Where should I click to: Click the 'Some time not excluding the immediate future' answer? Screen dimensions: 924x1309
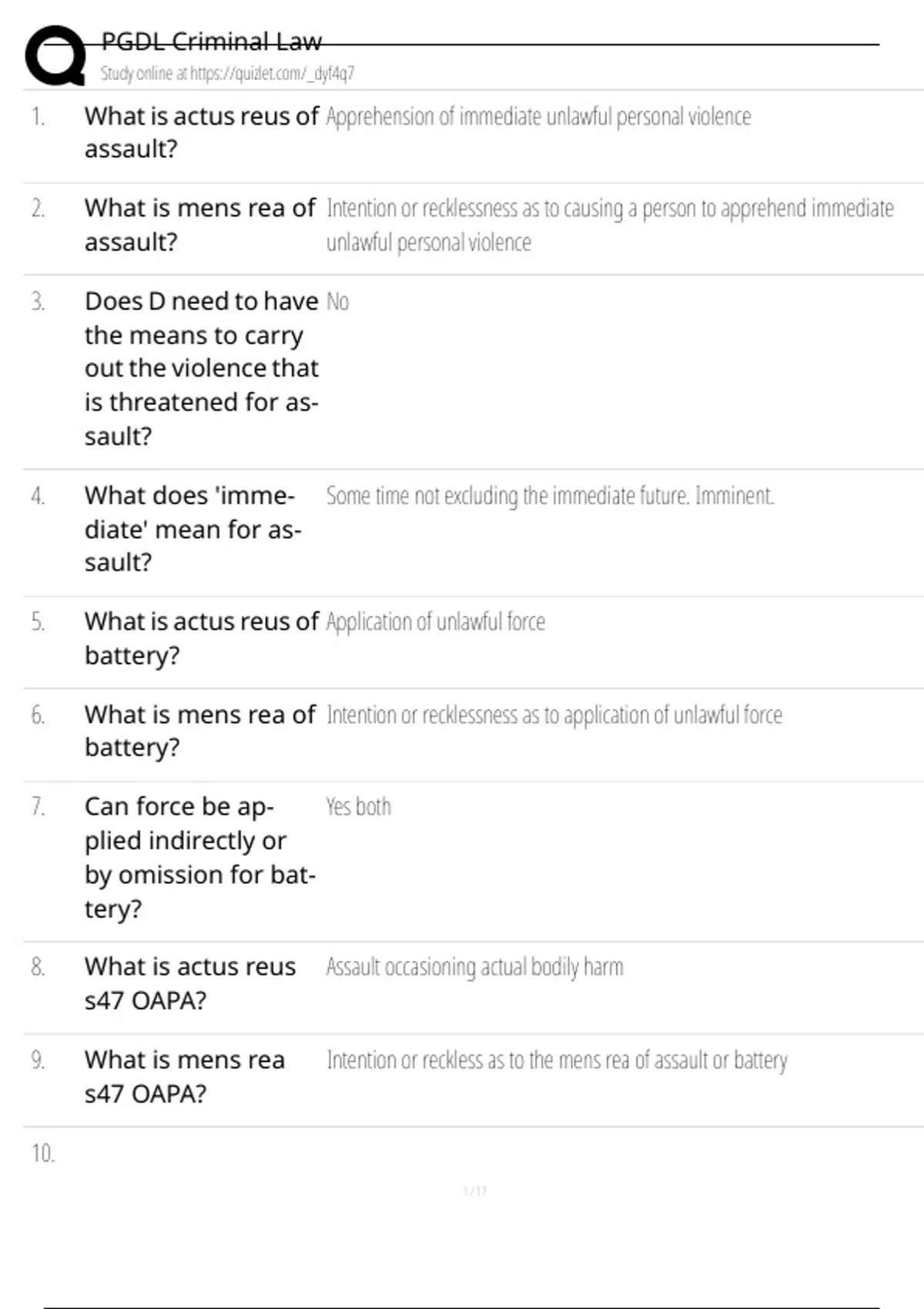550,496
